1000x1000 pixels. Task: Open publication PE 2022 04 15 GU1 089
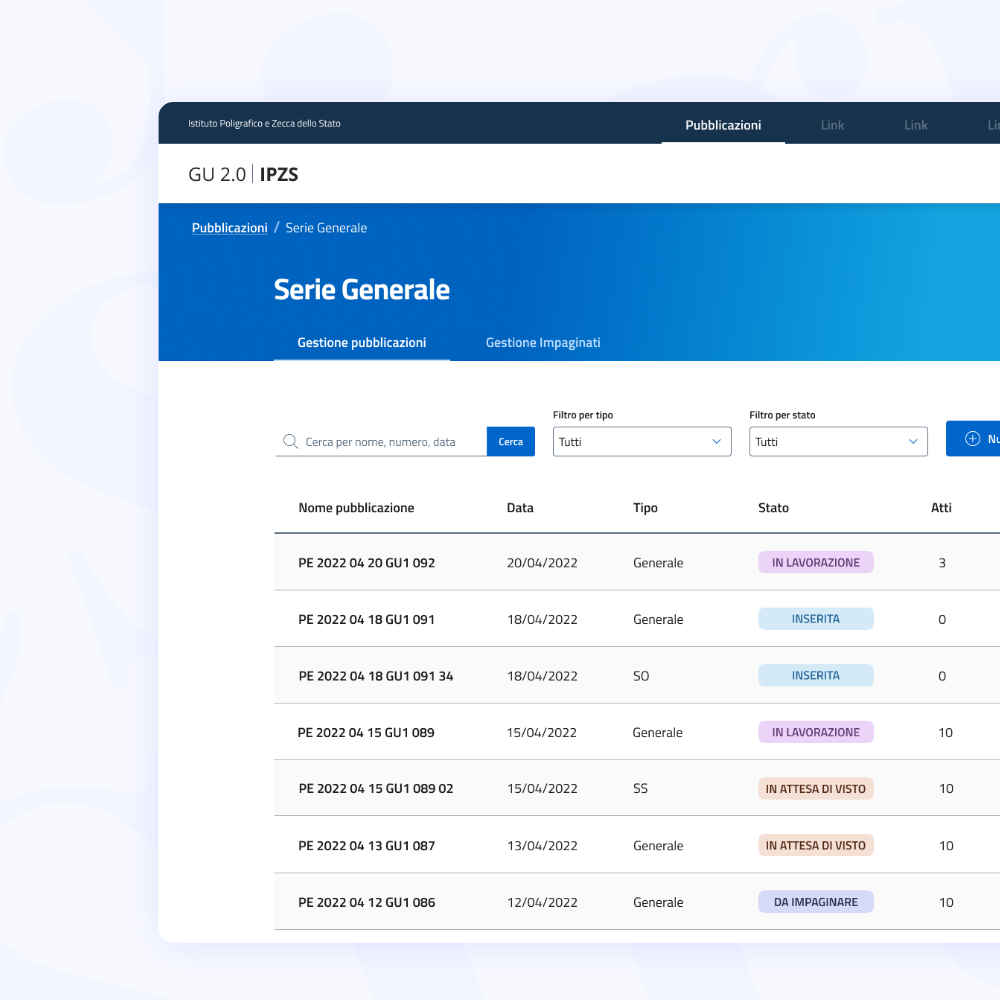(x=366, y=732)
